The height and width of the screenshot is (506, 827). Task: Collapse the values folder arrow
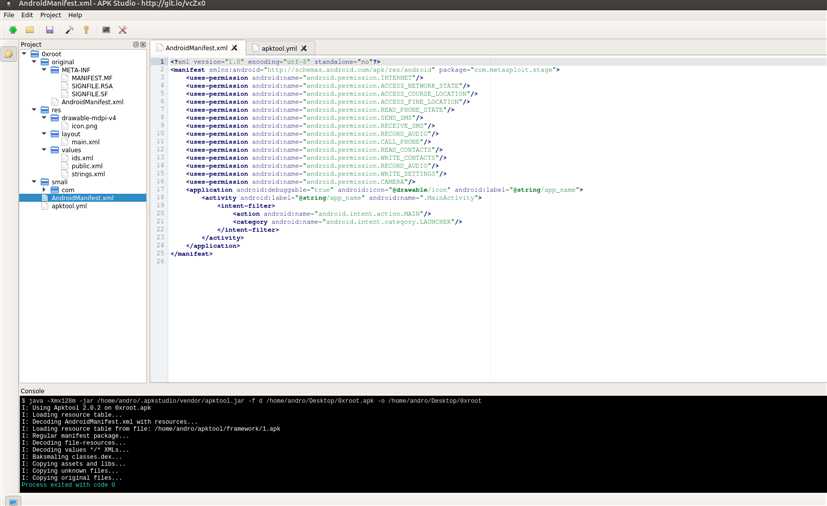point(44,149)
